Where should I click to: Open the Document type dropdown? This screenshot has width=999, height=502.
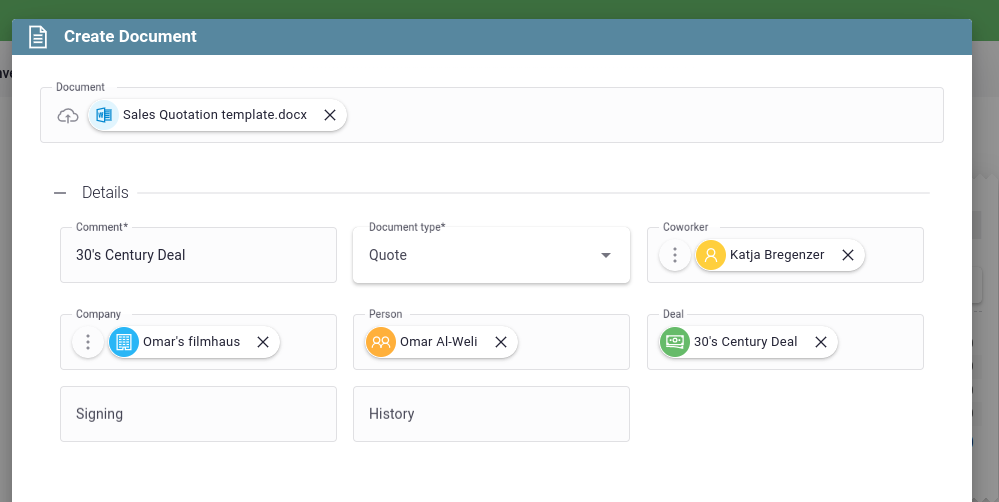click(605, 255)
